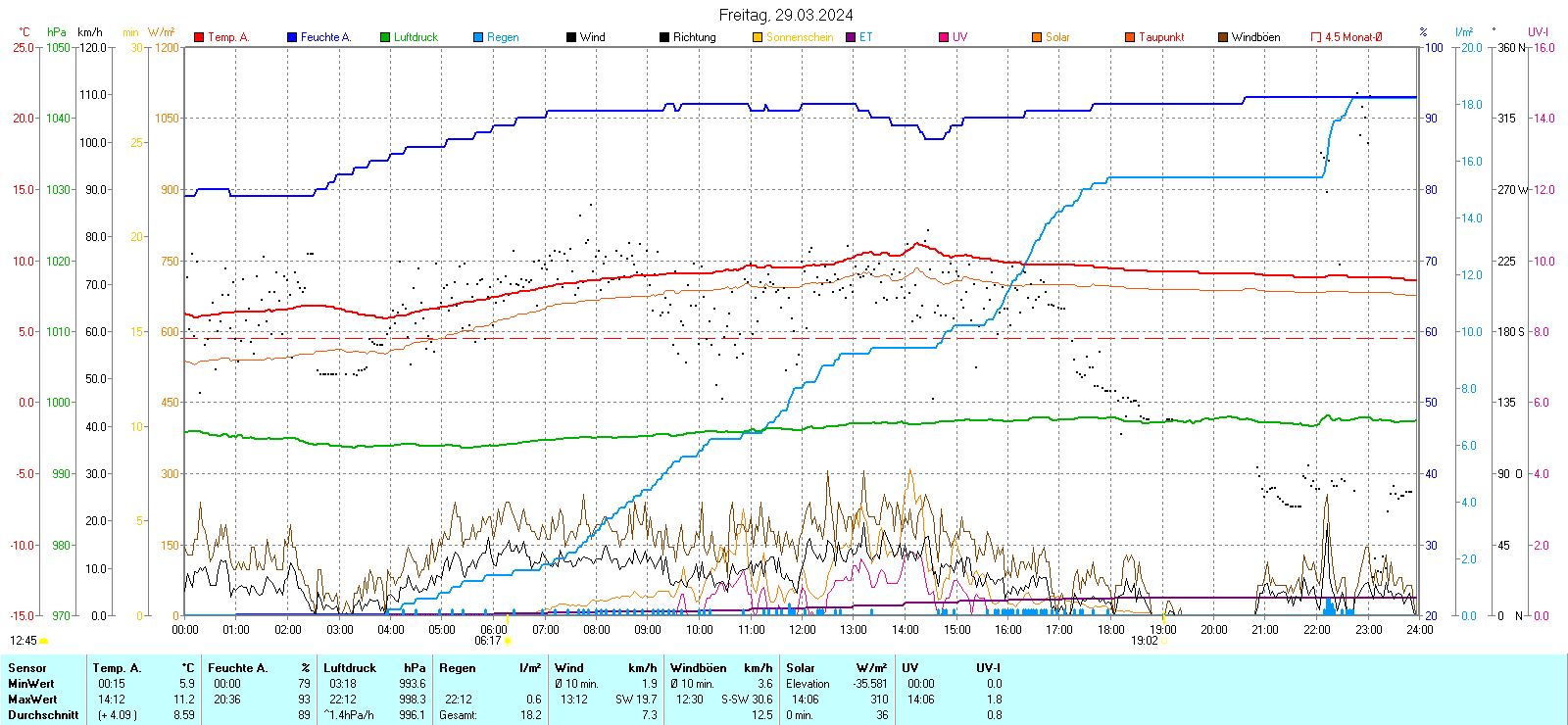Click the 'l/m²' axis unit label above the chart
This screenshot has width=1568, height=725.
pos(1464,32)
